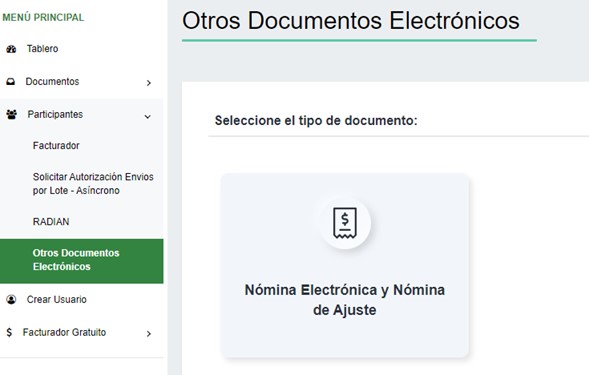Click the Facturador Gratuito dollar icon
This screenshot has width=589, height=375.
[9, 332]
